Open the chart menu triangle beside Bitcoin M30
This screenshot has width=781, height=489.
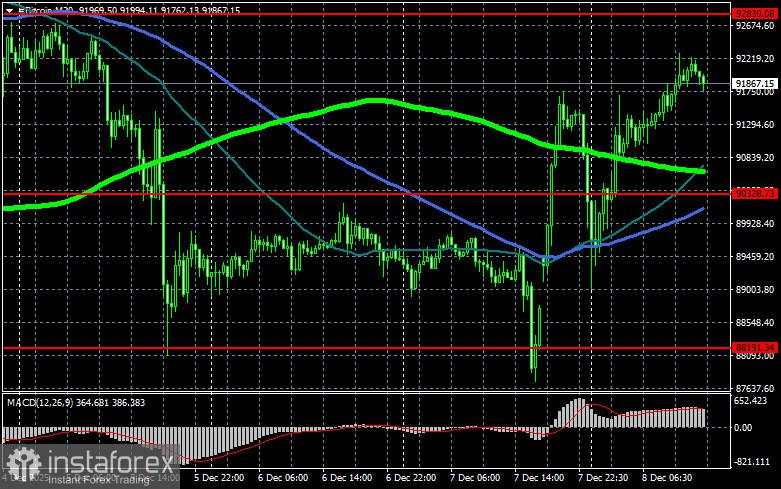[x=8, y=9]
